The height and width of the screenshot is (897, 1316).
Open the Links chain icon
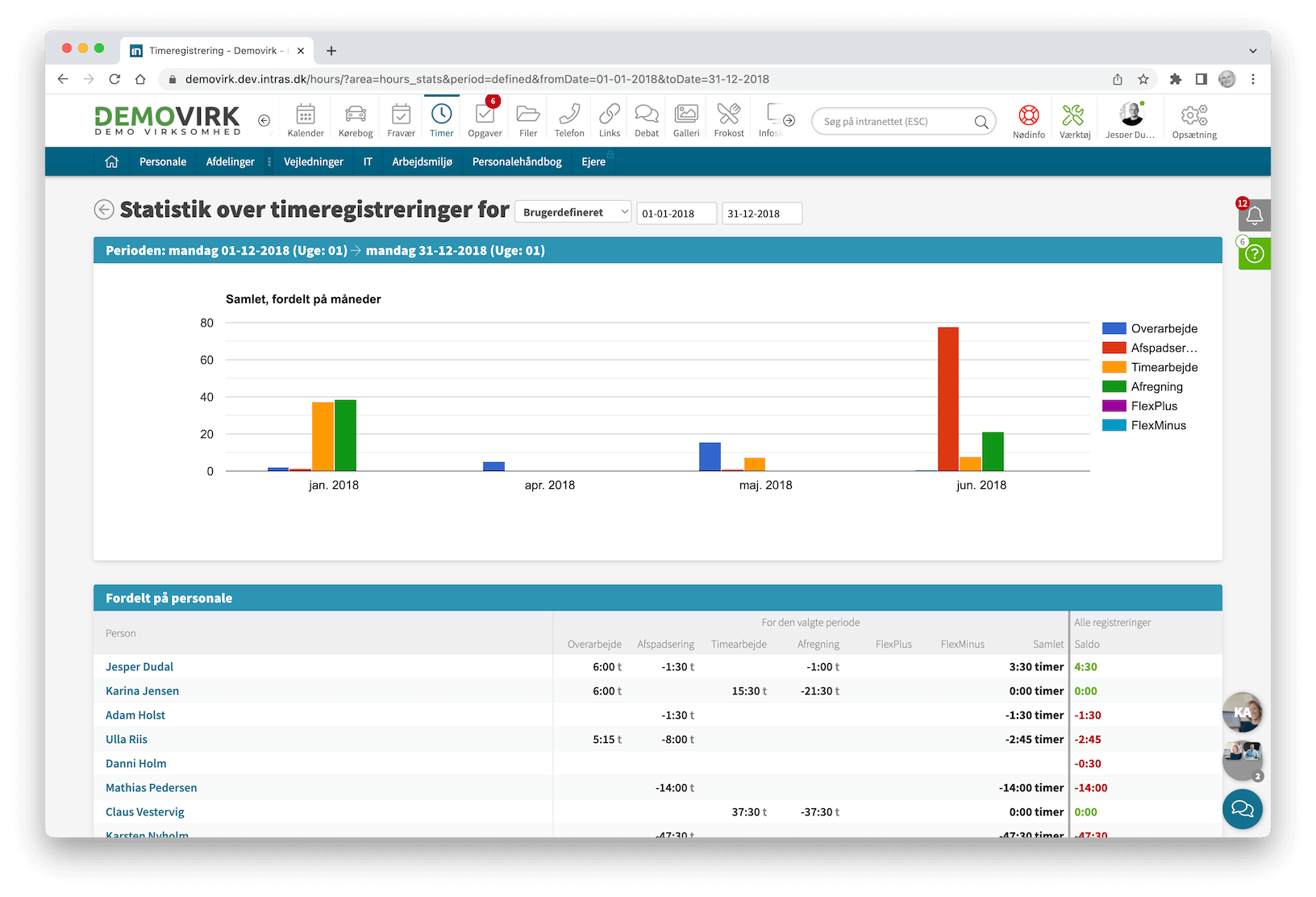pyautogui.click(x=610, y=120)
